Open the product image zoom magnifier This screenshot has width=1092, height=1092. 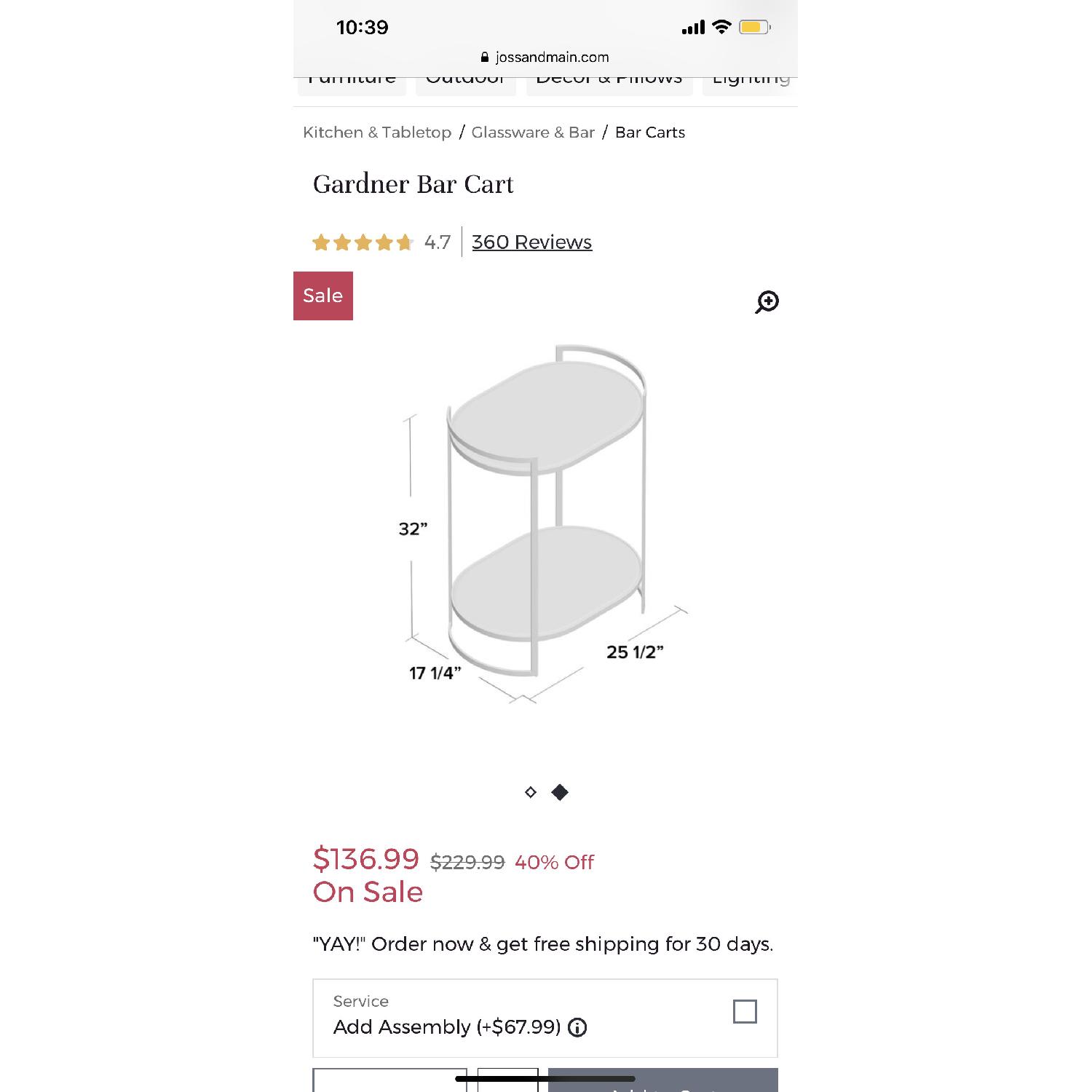(x=767, y=301)
